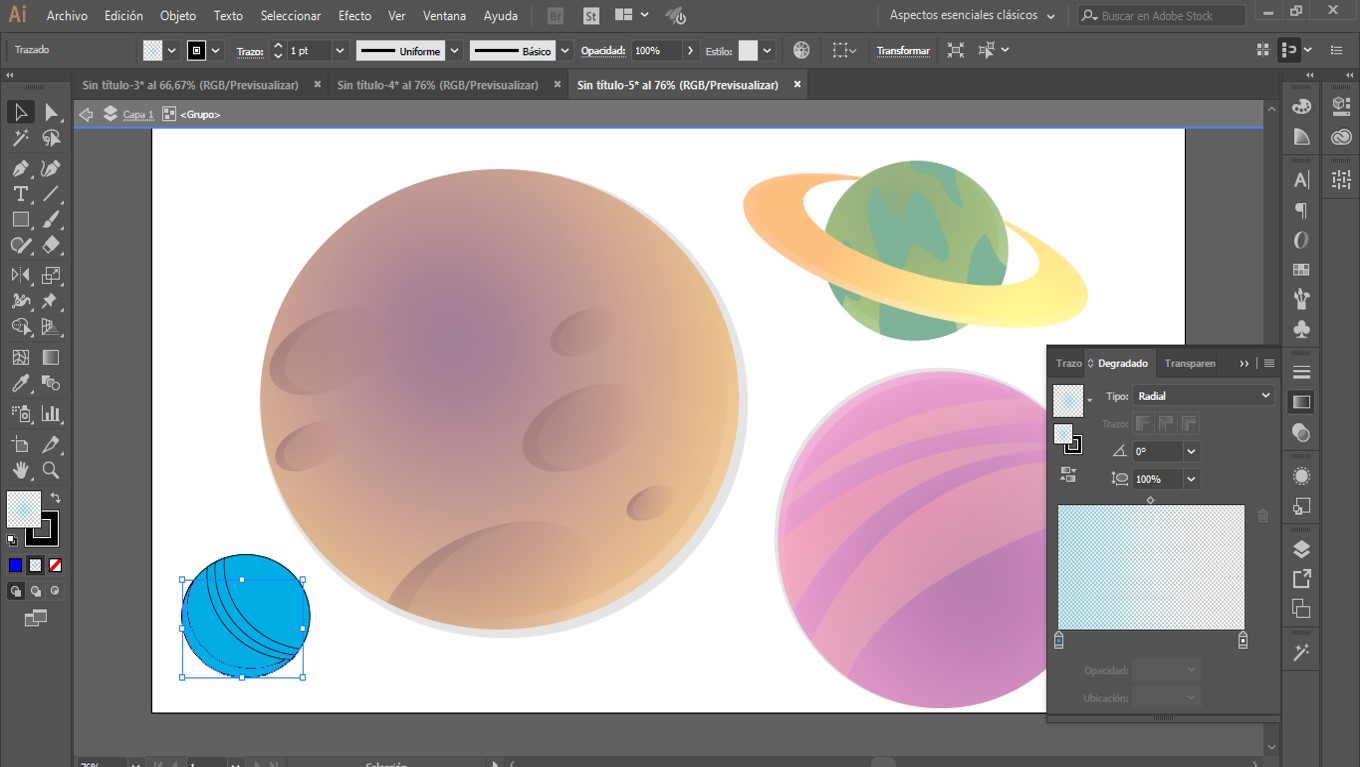
Task: Select the Eraser tool
Action: pos(51,245)
